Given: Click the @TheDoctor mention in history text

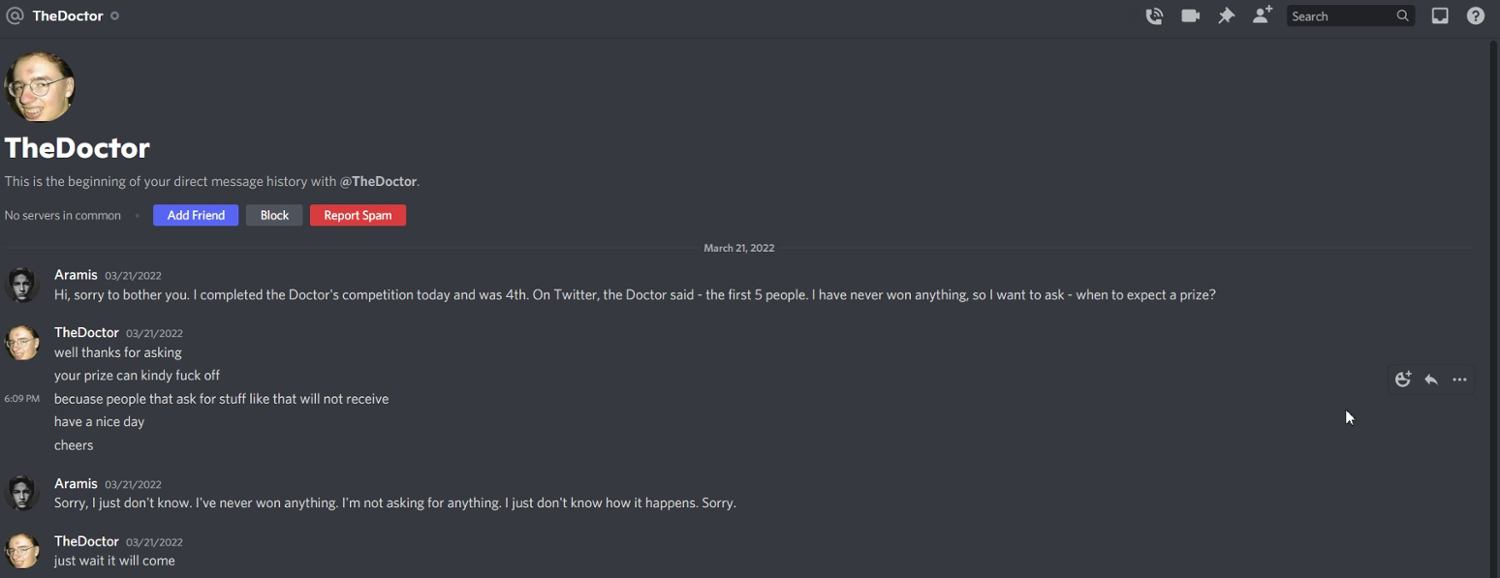Looking at the screenshot, I should click(x=378, y=182).
